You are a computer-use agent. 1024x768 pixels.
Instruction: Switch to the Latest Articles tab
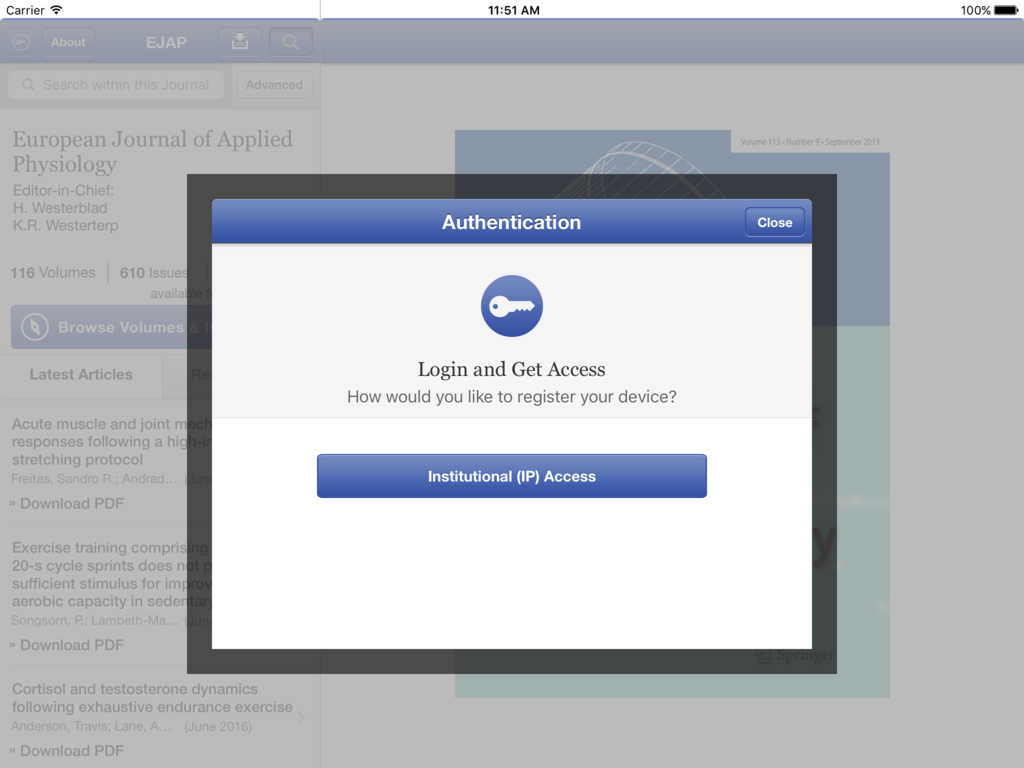click(x=81, y=374)
